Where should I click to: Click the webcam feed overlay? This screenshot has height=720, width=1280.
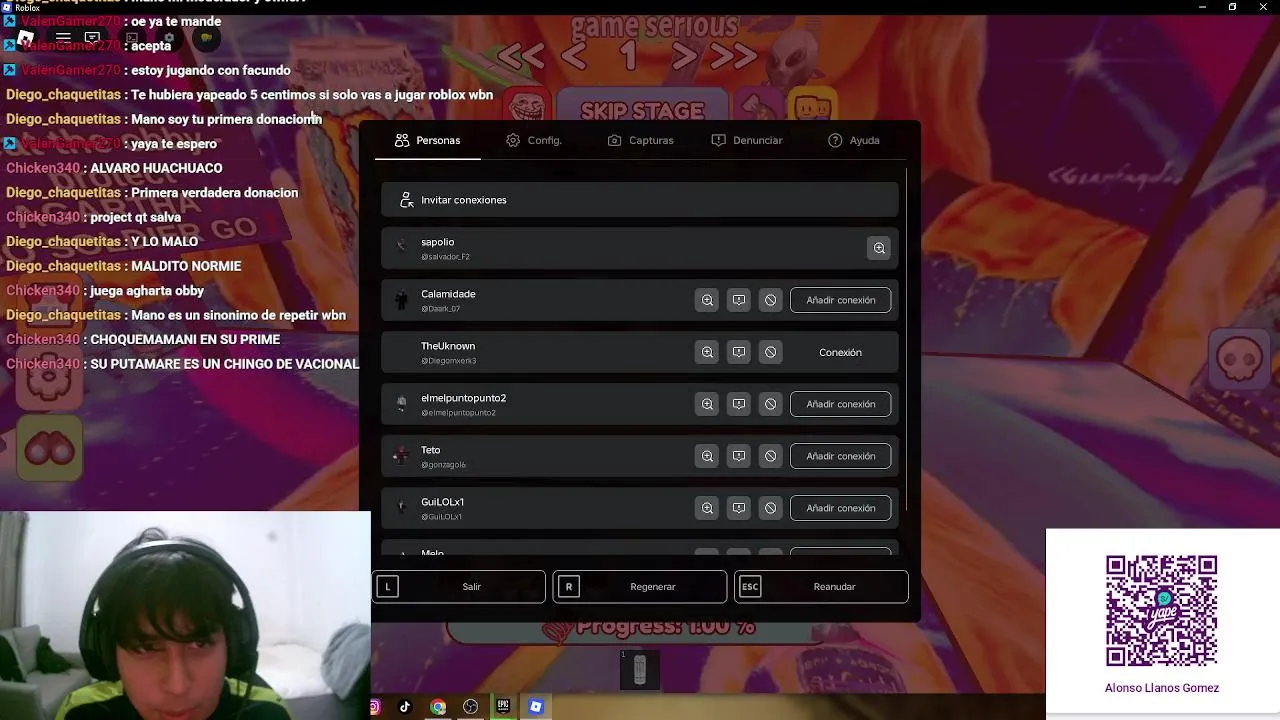pyautogui.click(x=185, y=615)
